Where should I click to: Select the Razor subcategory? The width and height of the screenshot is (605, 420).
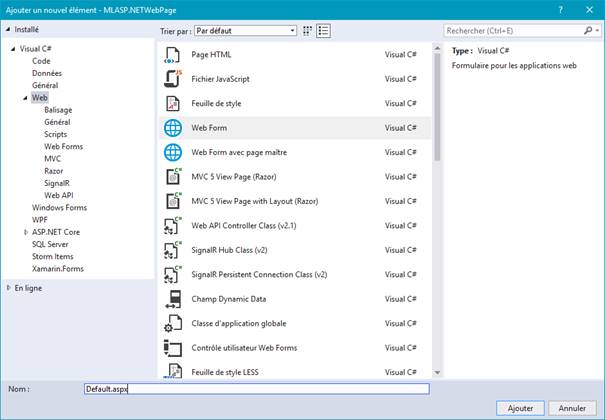54,171
